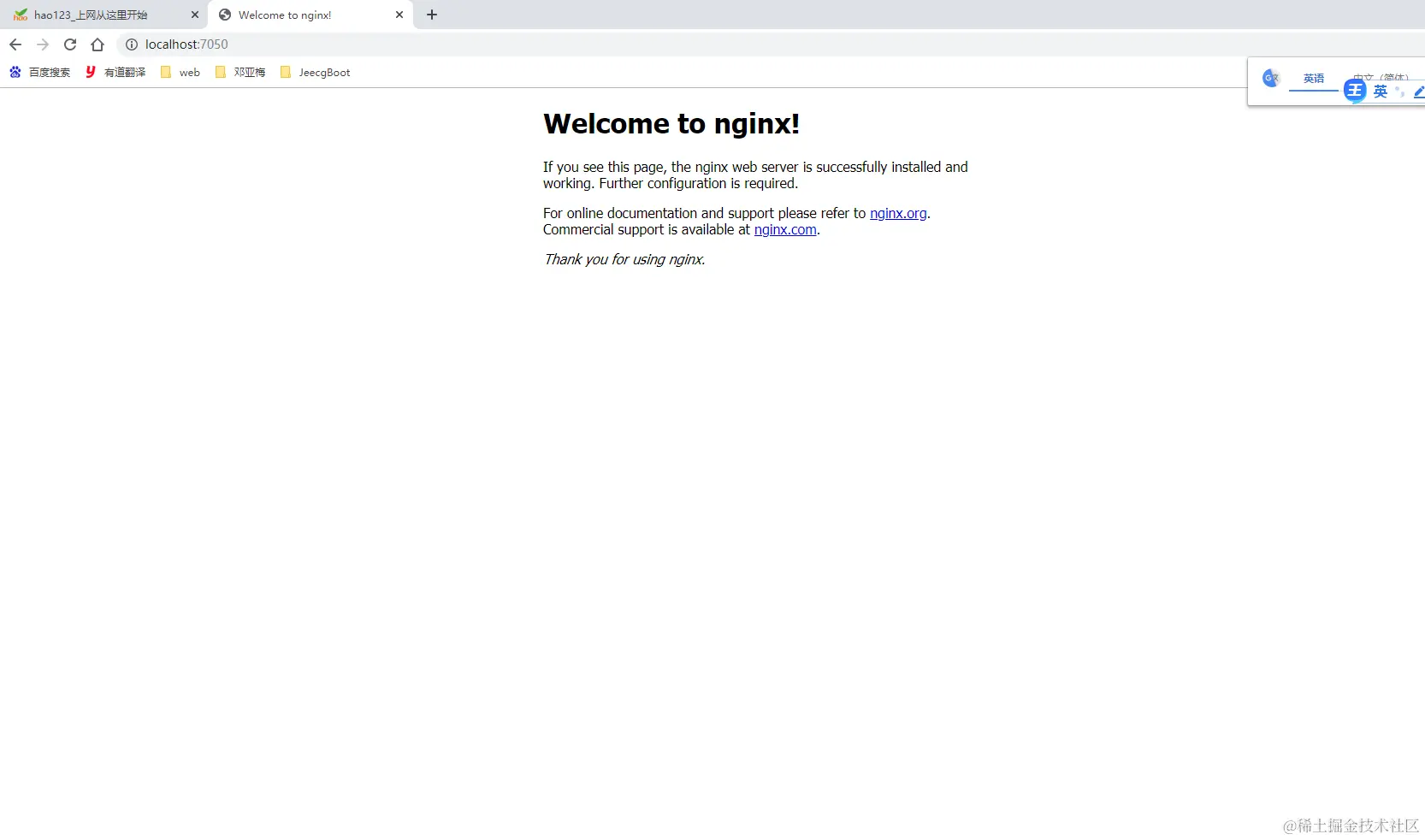This screenshot has height=840, width=1425.
Task: Click the Google Translate icon in popup
Action: tap(1271, 78)
